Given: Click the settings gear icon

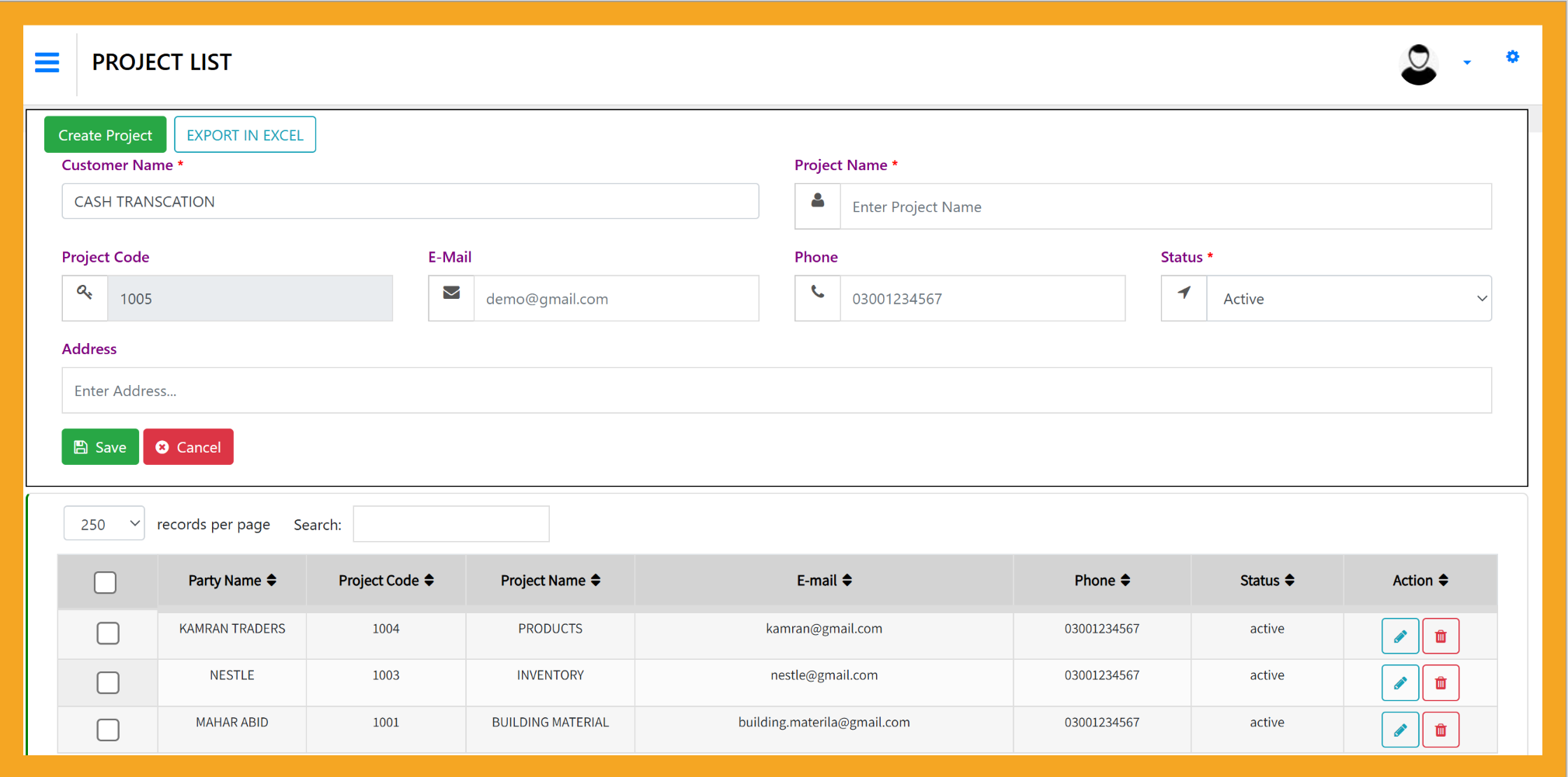Looking at the screenshot, I should (1512, 57).
